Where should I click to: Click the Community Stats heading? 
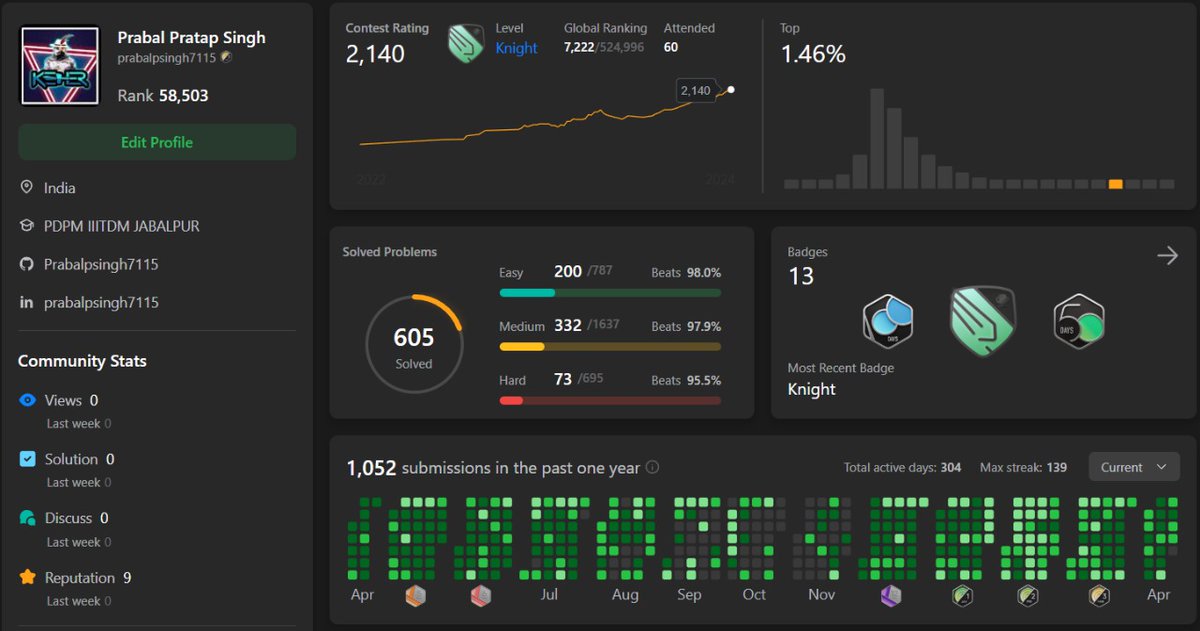[x=82, y=361]
